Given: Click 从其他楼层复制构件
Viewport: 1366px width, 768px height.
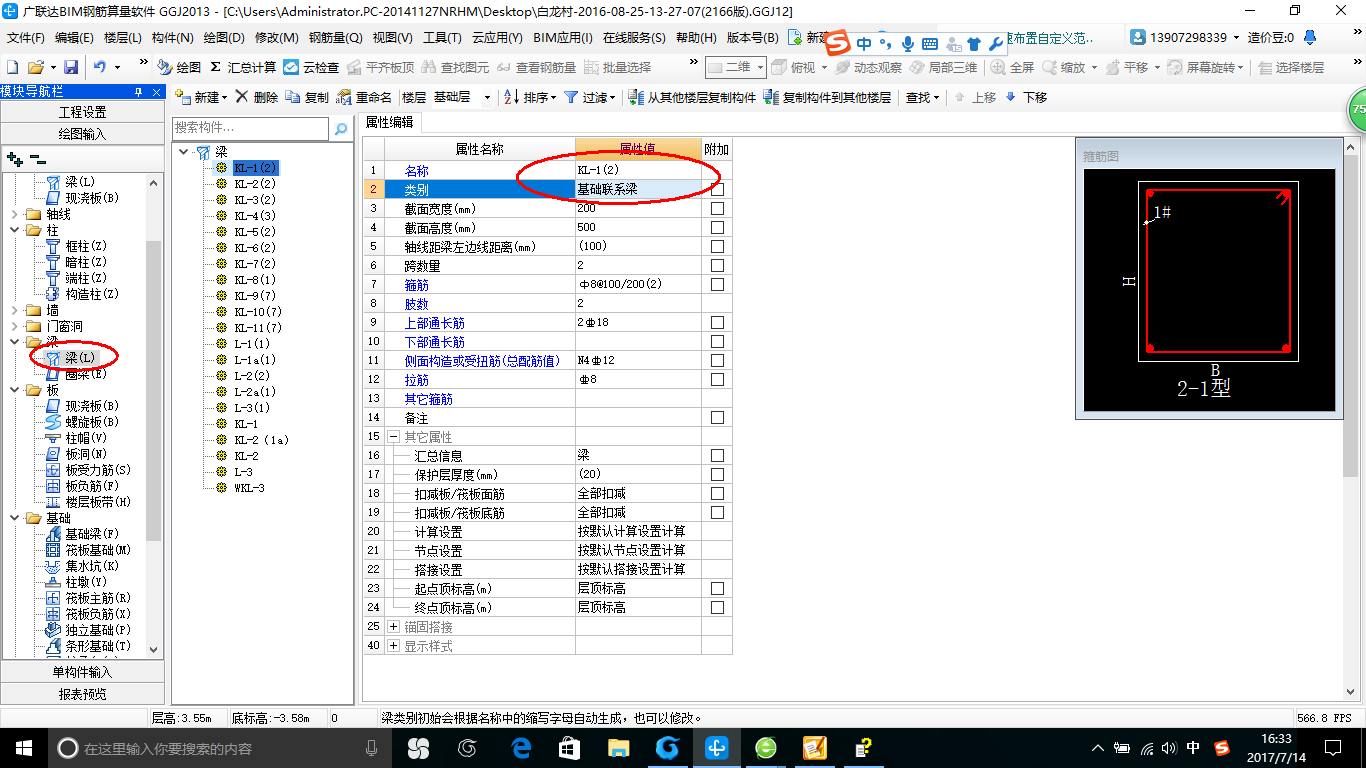Looking at the screenshot, I should click(692, 97).
